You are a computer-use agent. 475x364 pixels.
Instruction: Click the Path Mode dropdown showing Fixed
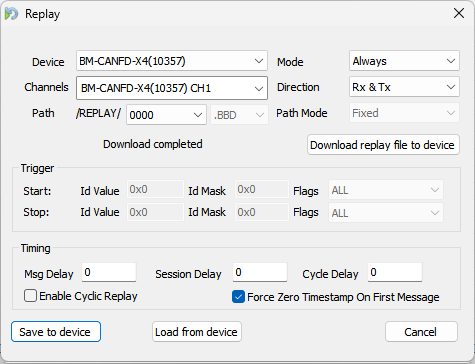tap(404, 113)
